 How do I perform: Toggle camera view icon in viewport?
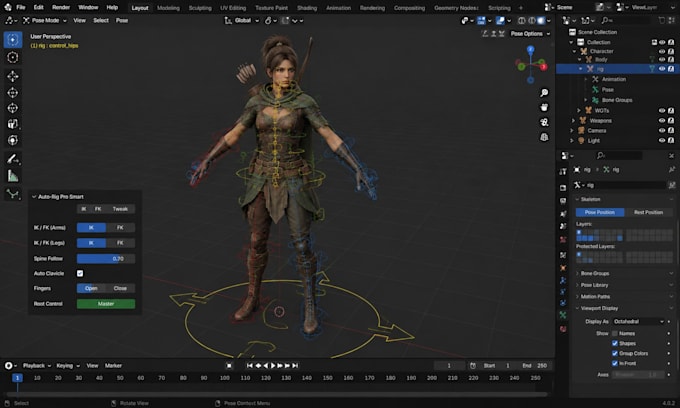544,122
